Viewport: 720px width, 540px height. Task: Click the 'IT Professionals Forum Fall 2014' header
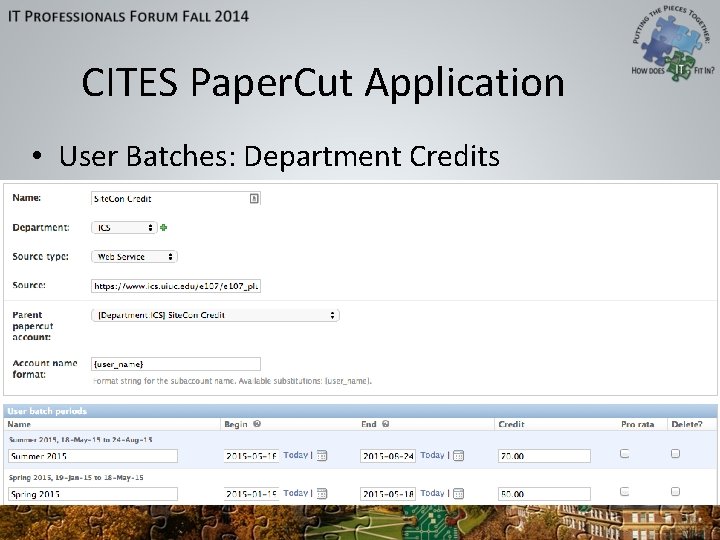coord(128,17)
